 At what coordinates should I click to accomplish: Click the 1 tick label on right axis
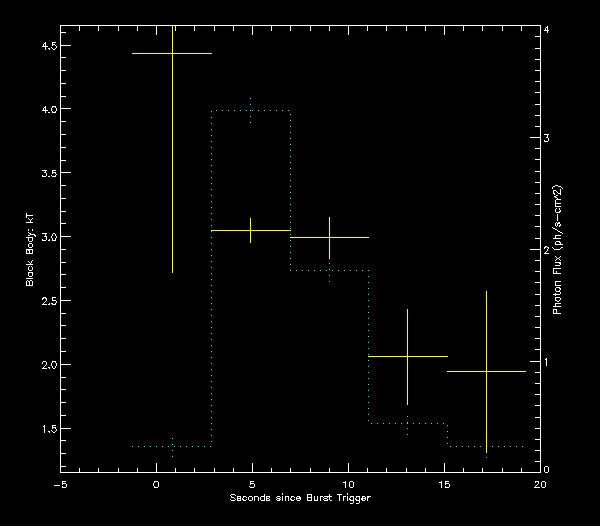(560, 360)
